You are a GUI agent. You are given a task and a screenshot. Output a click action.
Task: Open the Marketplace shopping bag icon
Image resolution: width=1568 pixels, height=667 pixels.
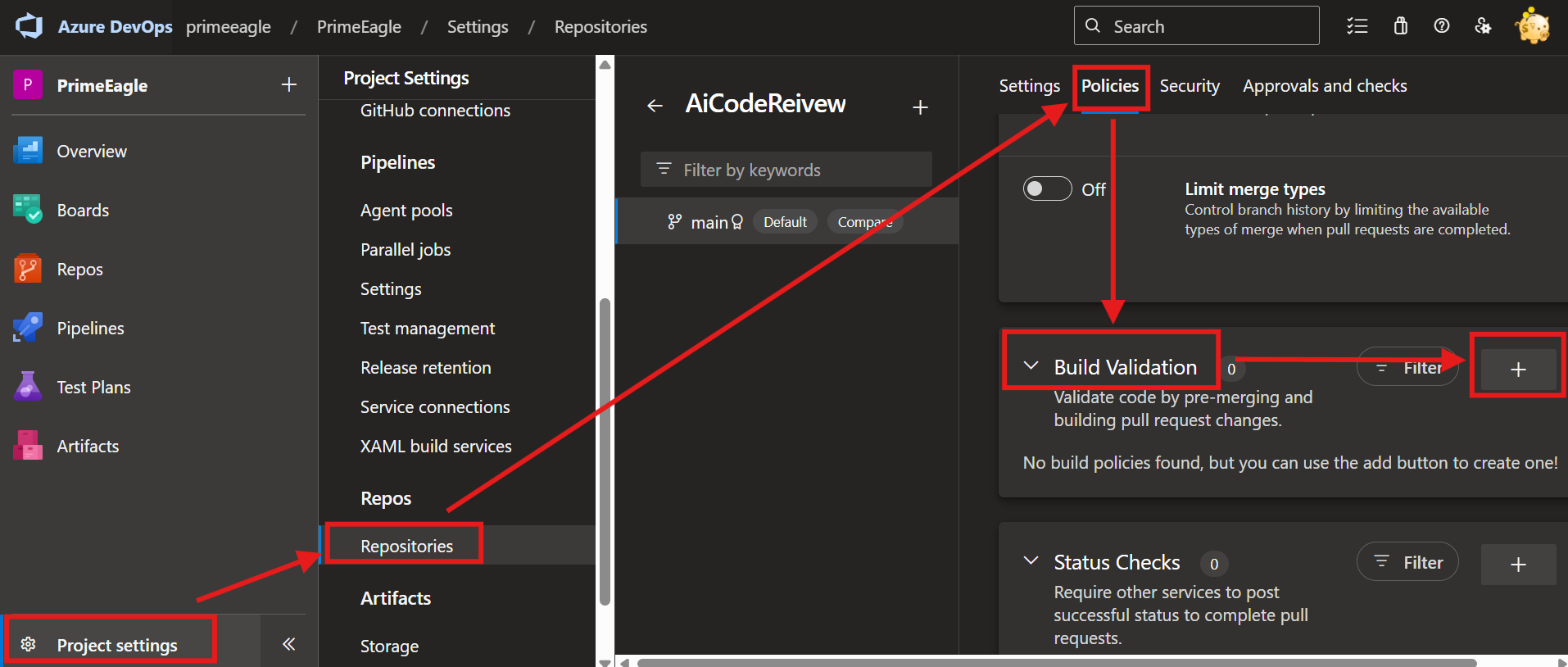1400,26
